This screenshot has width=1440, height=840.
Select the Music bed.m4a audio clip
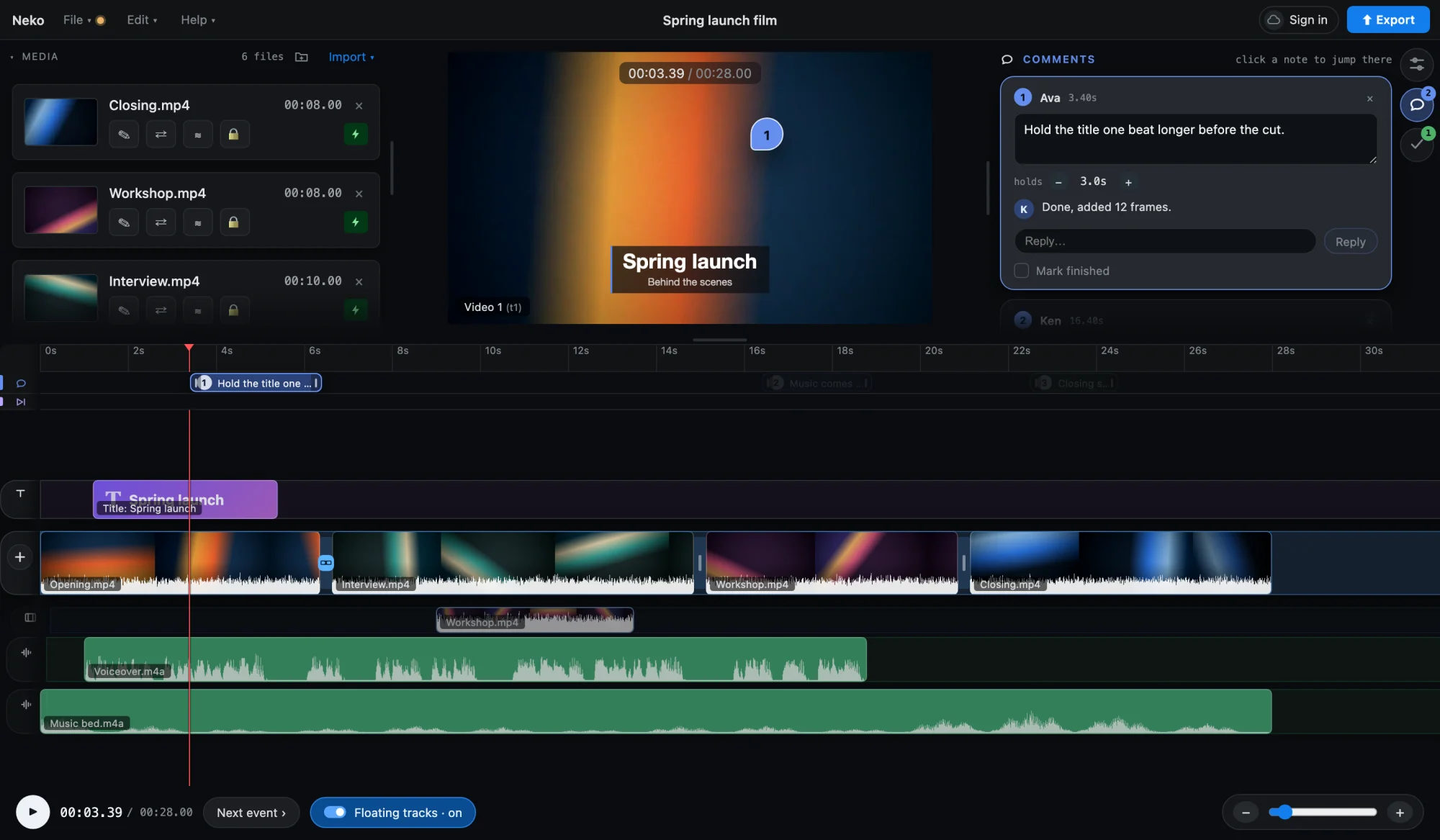(656, 711)
